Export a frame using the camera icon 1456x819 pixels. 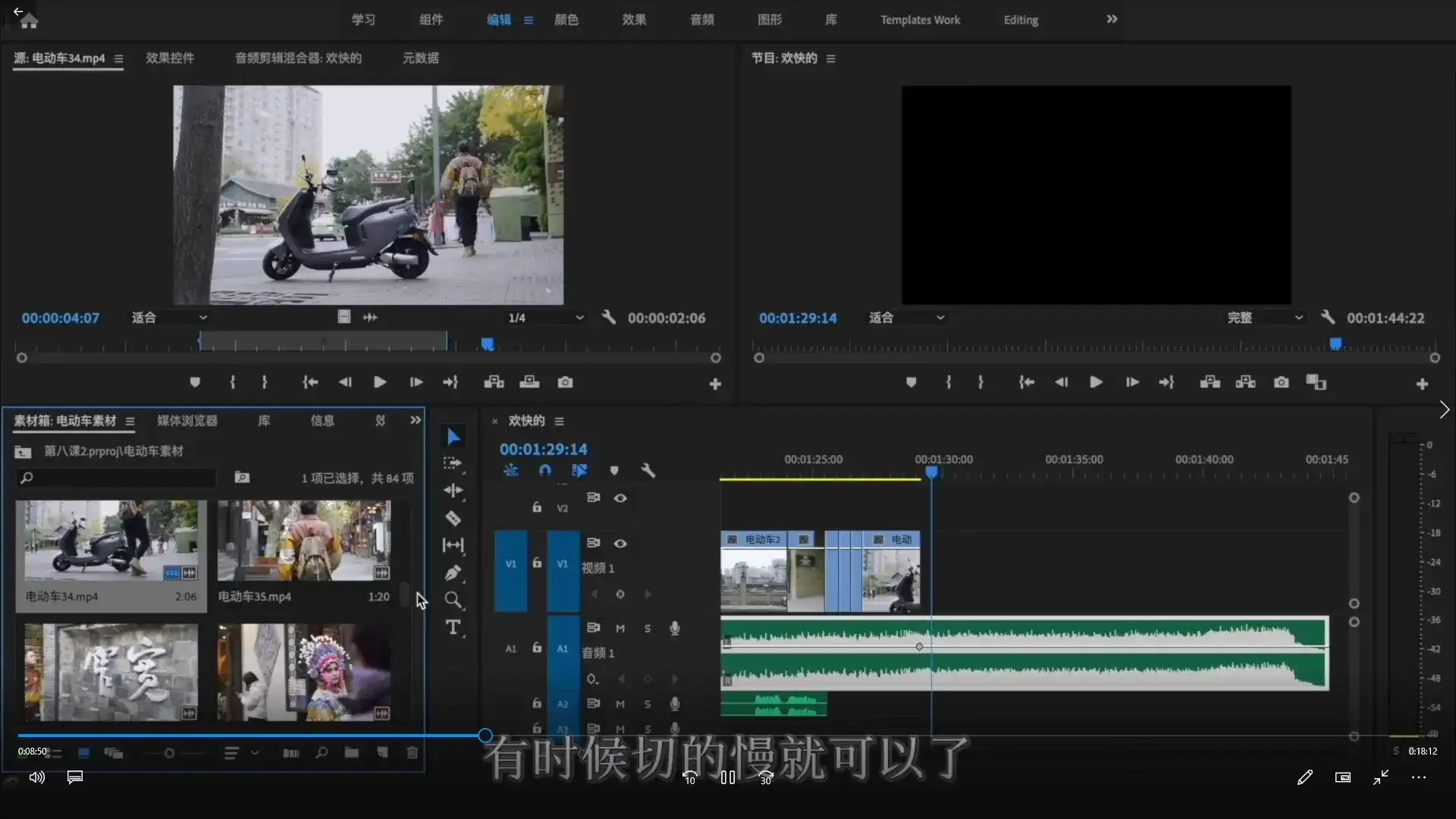coord(1281,382)
